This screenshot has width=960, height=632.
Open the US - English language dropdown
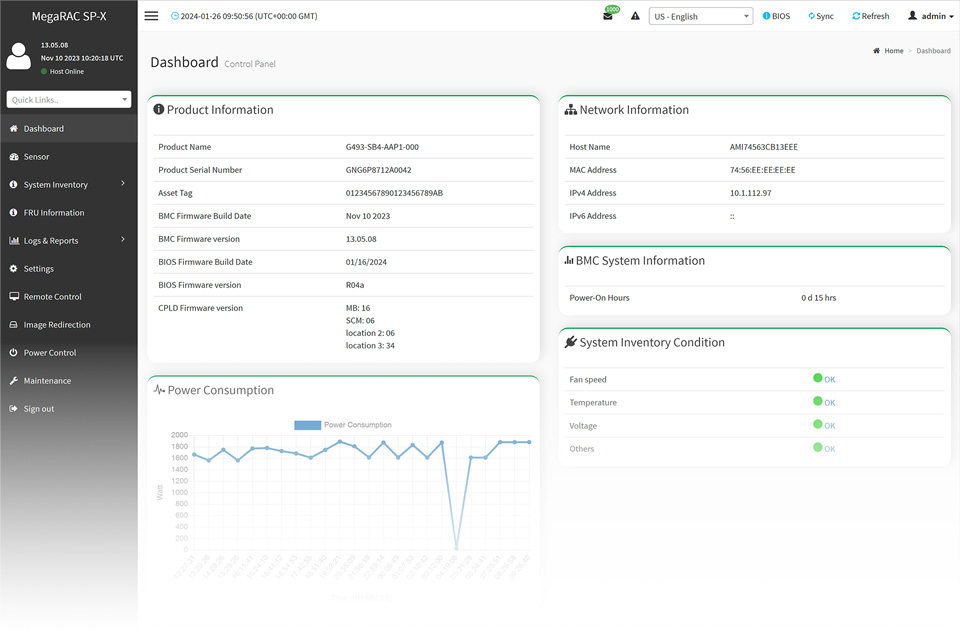pyautogui.click(x=701, y=16)
